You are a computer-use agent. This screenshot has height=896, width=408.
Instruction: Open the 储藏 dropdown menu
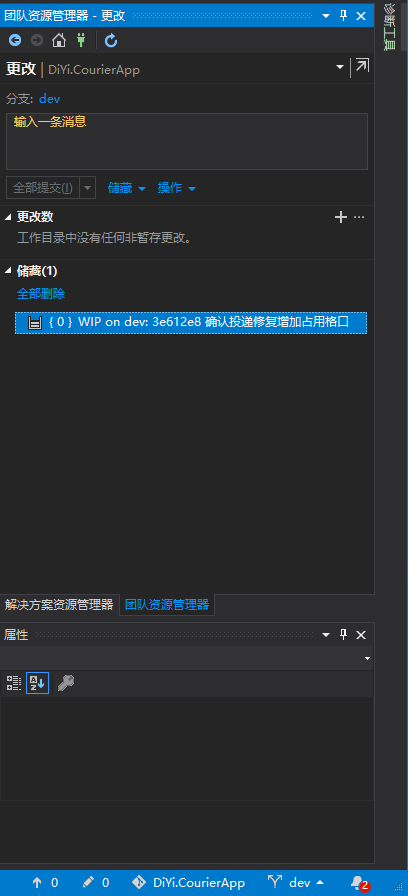coord(126,188)
